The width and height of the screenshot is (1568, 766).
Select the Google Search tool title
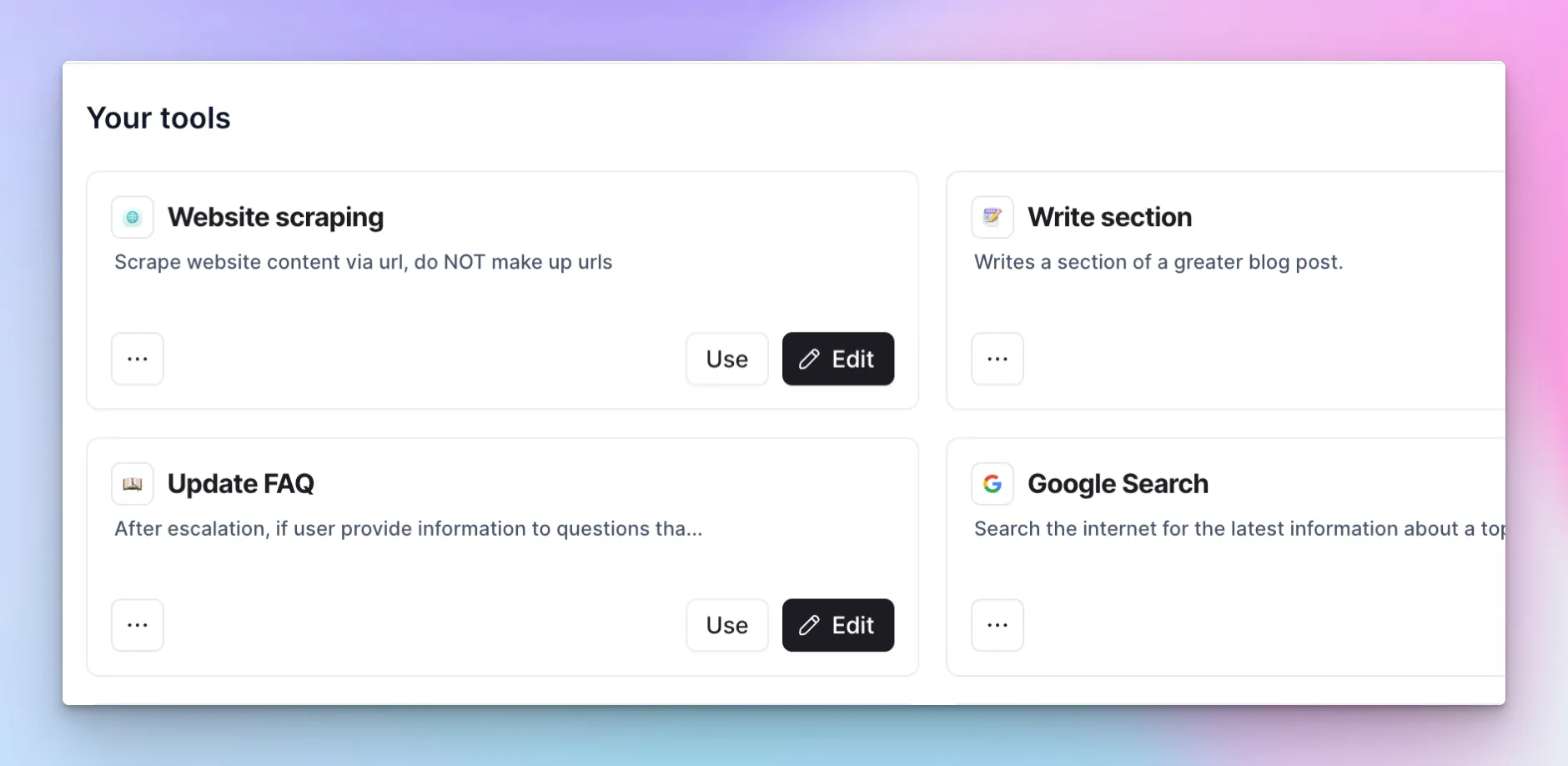(x=1118, y=484)
